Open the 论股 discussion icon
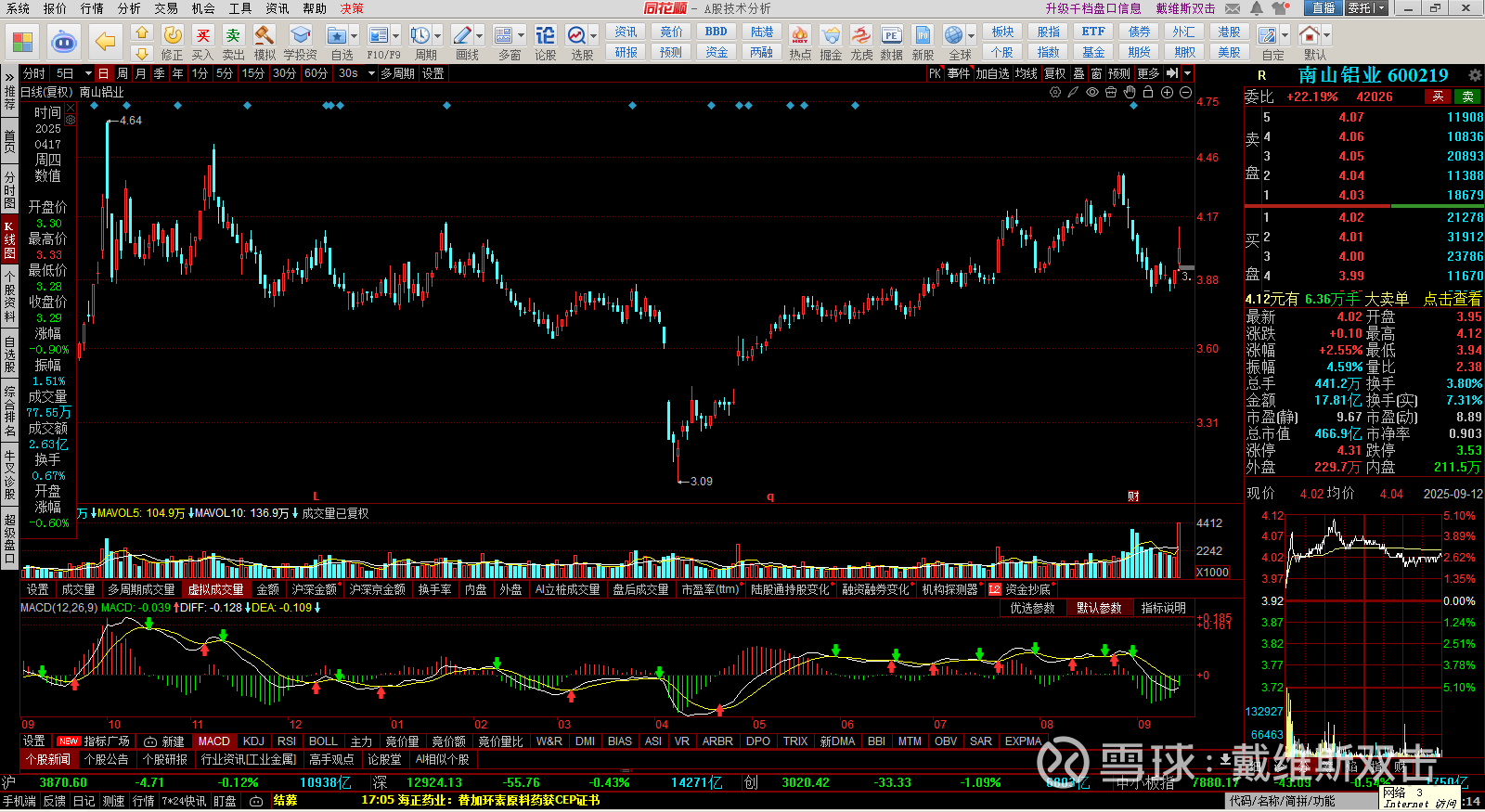1485x812 pixels. (545, 42)
